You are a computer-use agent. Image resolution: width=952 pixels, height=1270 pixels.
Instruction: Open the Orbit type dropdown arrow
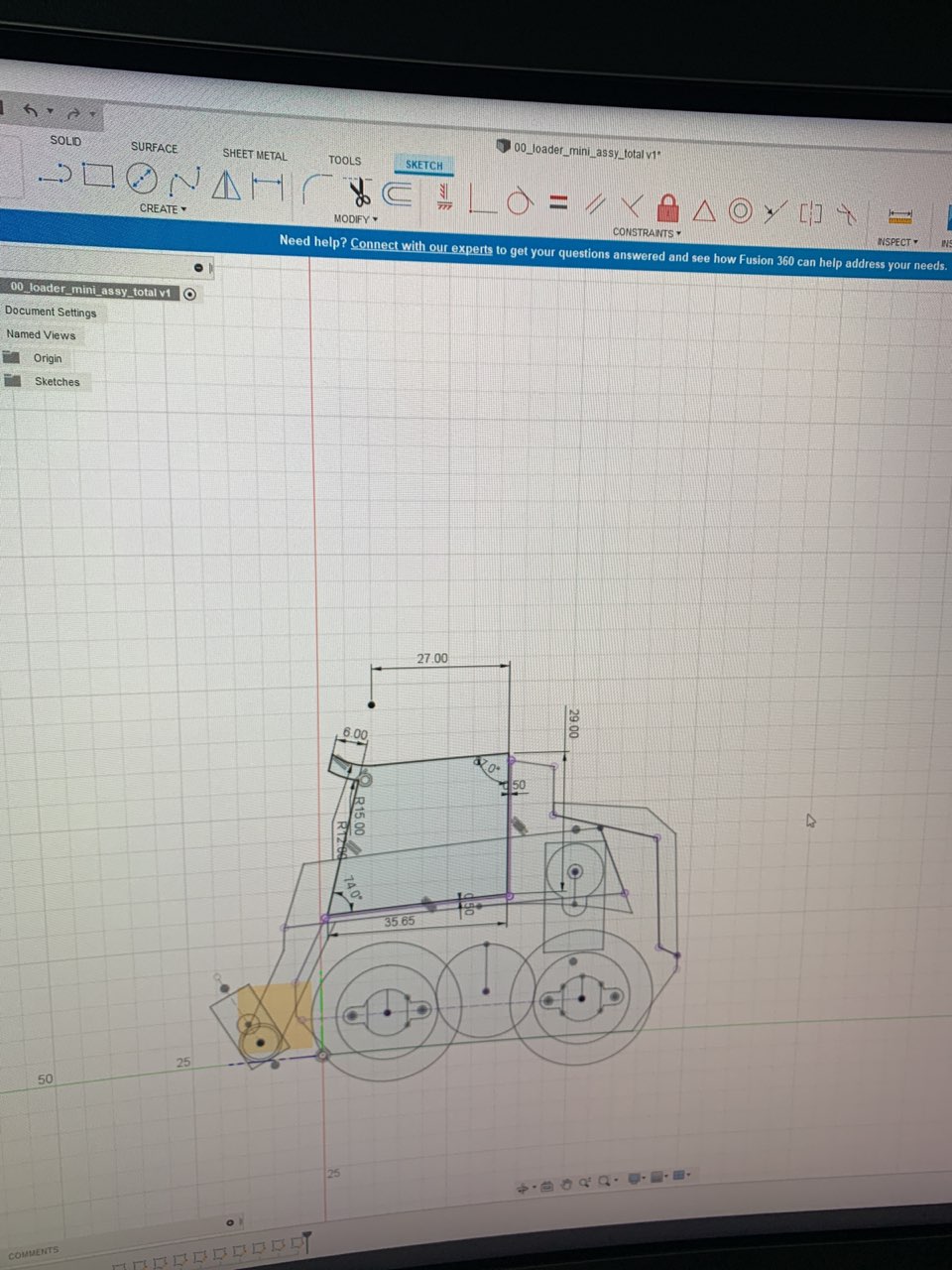(534, 1187)
